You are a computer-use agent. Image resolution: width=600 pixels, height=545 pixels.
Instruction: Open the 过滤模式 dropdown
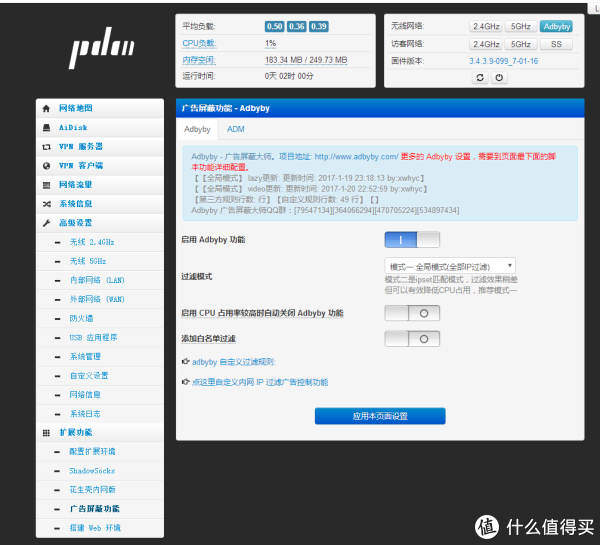coord(450,266)
